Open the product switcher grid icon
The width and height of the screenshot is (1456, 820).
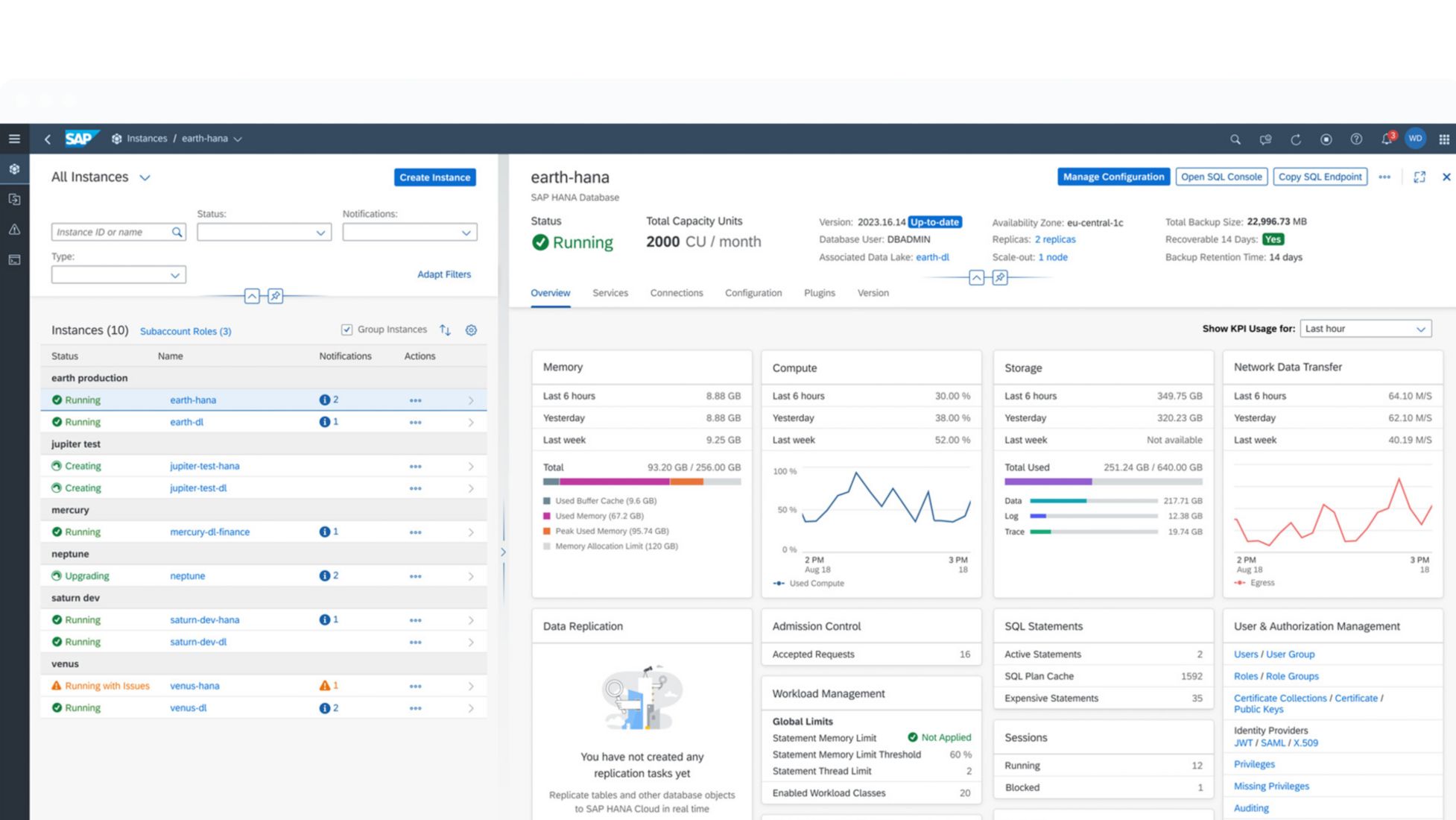(1443, 139)
